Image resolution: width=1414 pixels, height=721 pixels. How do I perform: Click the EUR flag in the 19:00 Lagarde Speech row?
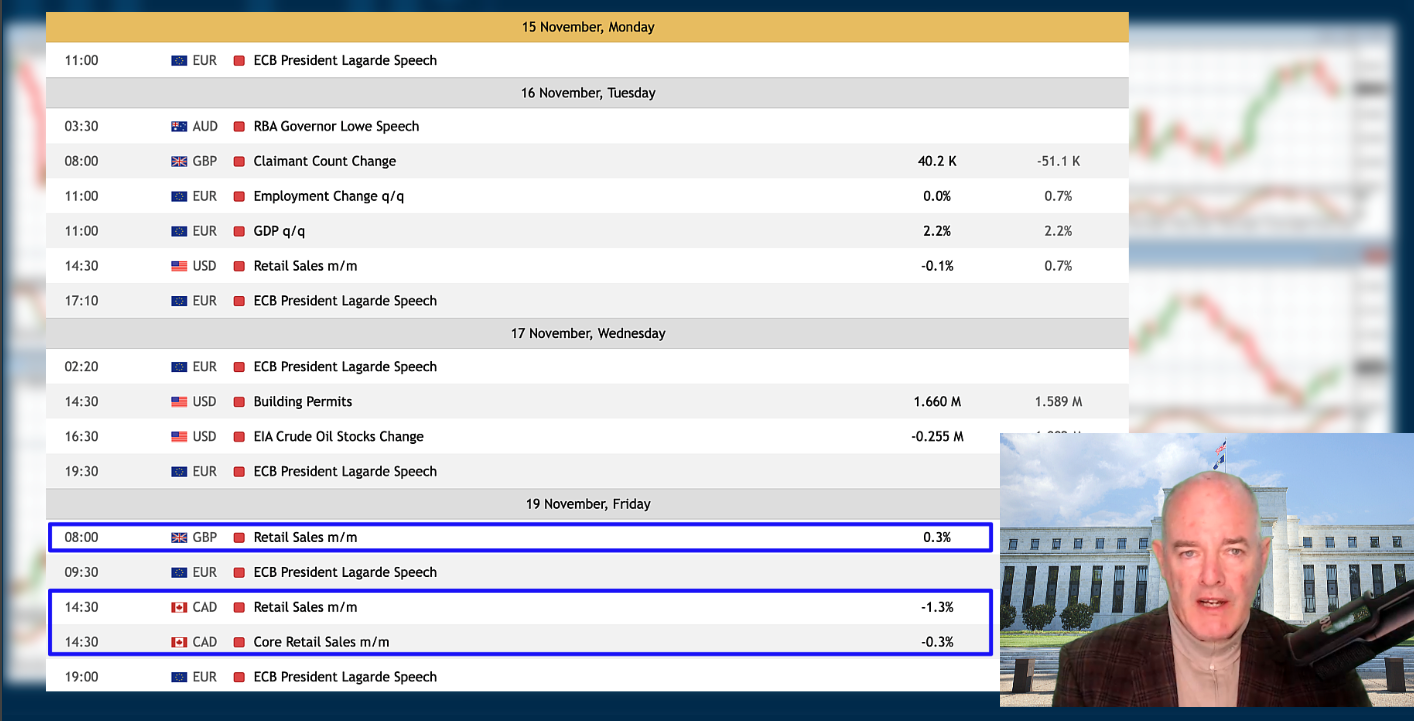click(x=179, y=677)
